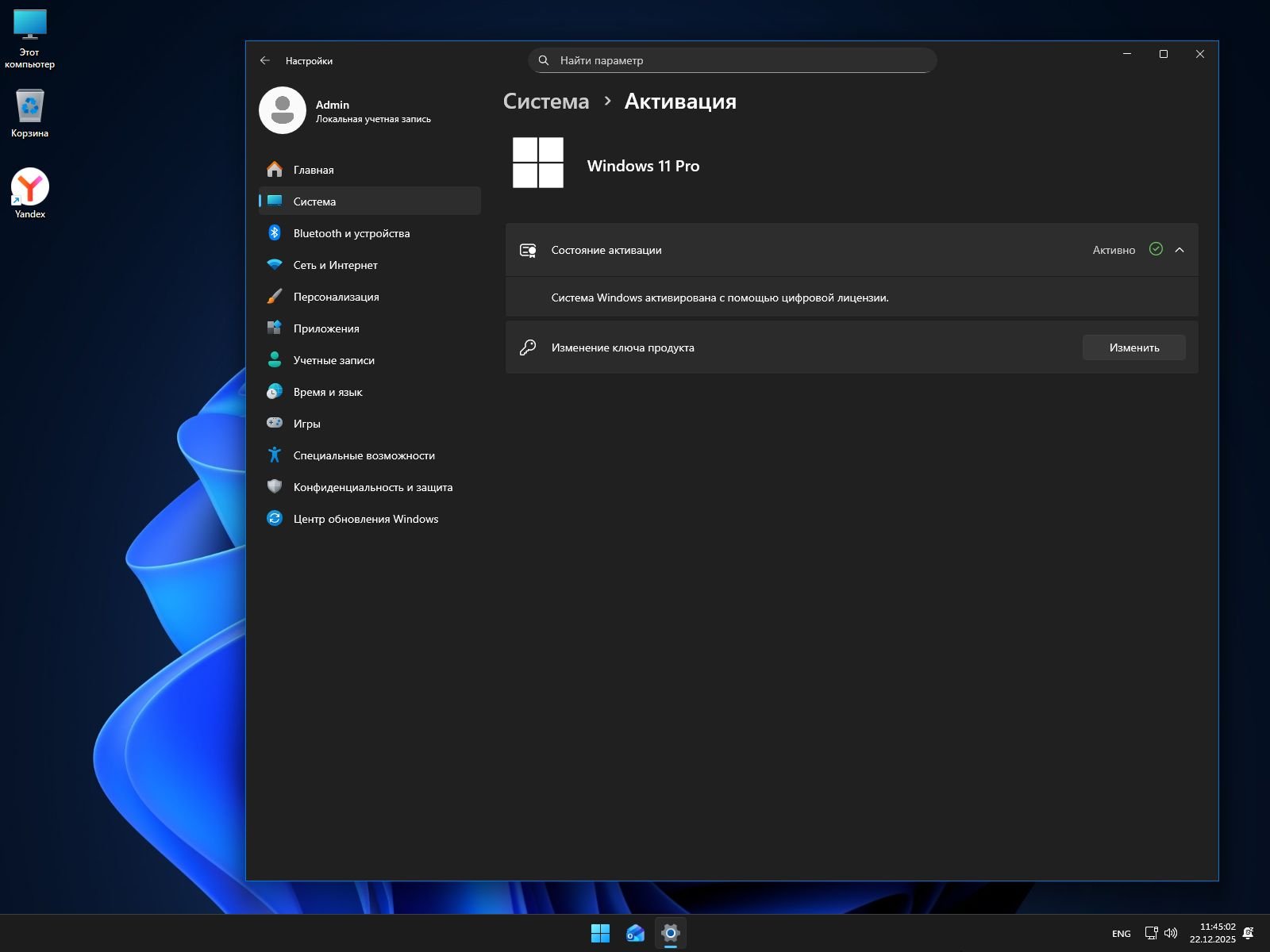Image resolution: width=1270 pixels, height=952 pixels.
Task: Open Bluetooth и устройства settings section
Action: tap(351, 233)
